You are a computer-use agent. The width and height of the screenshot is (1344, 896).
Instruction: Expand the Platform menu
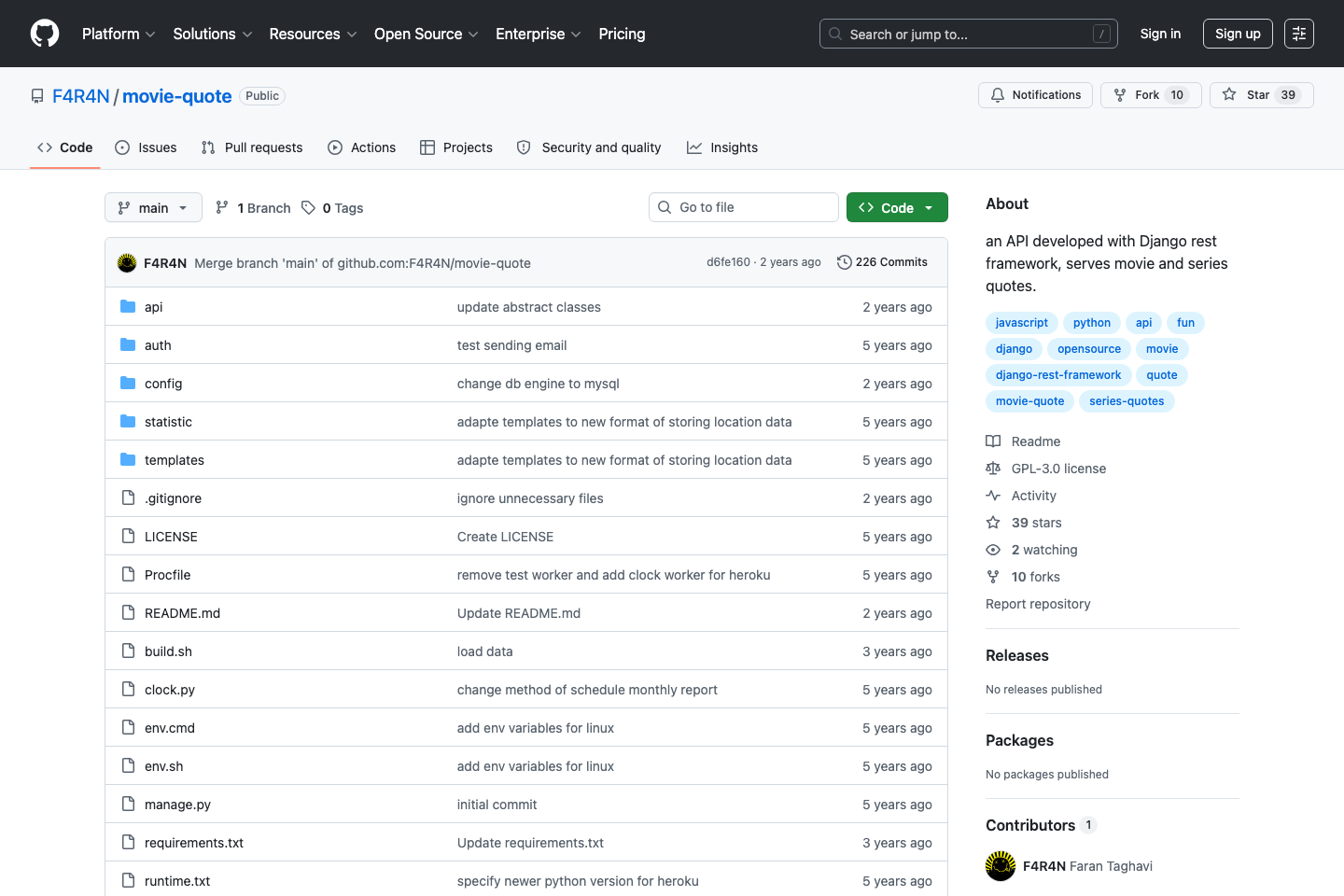119,34
